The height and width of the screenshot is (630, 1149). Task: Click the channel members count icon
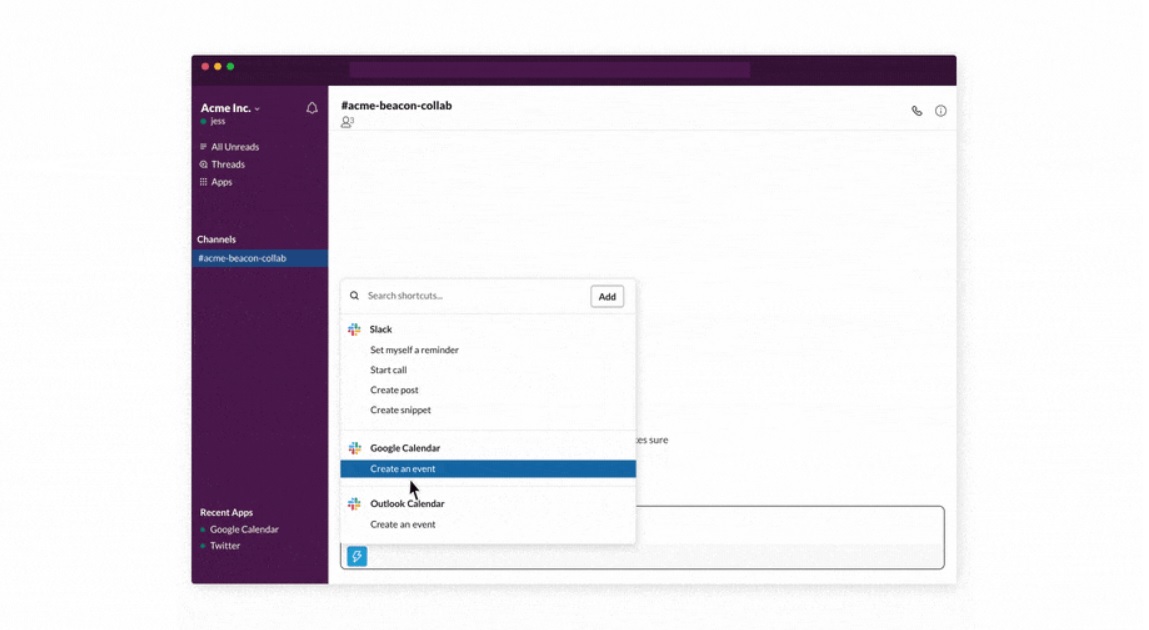point(347,122)
